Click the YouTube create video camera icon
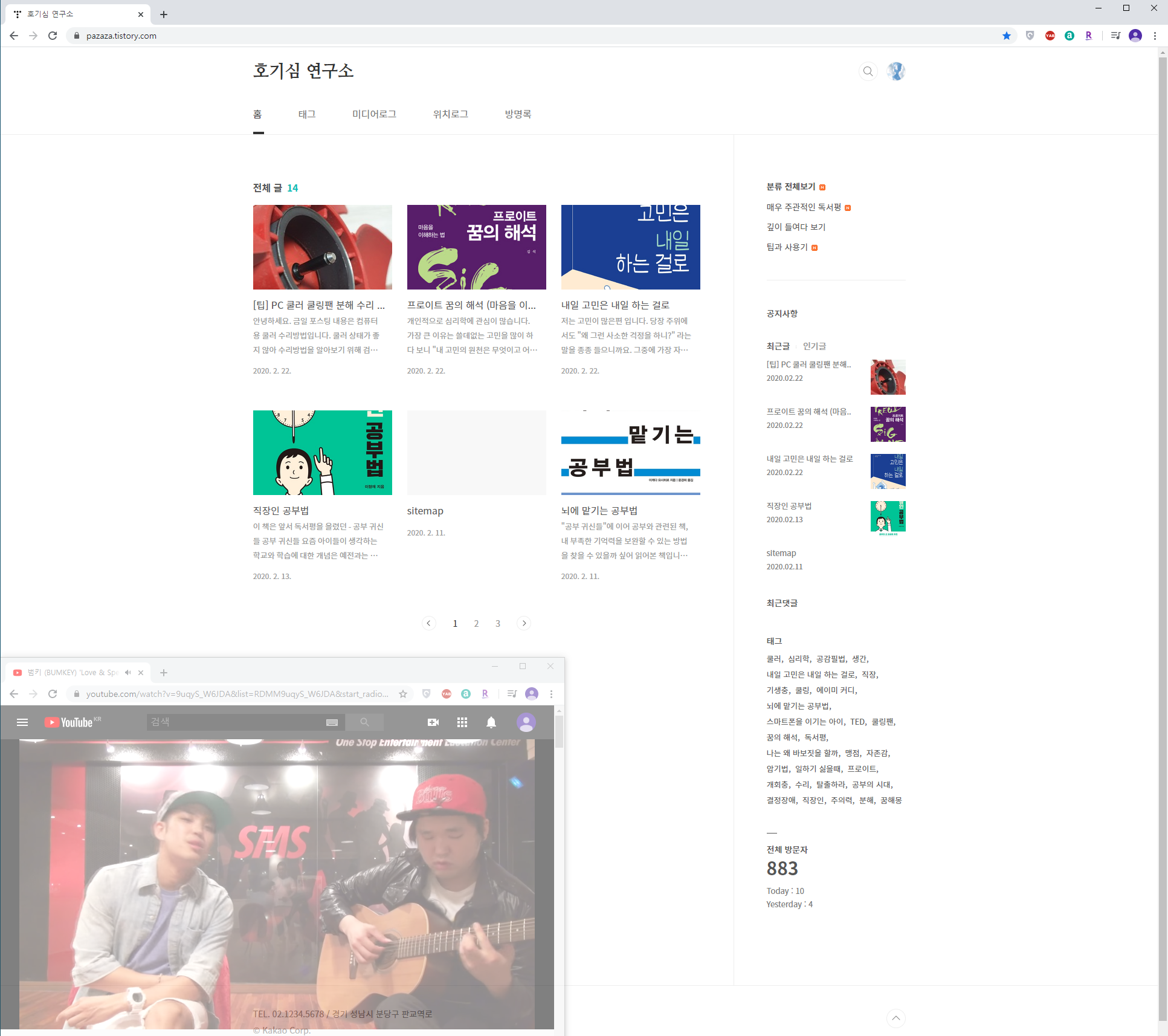1168x1036 pixels. click(x=433, y=722)
